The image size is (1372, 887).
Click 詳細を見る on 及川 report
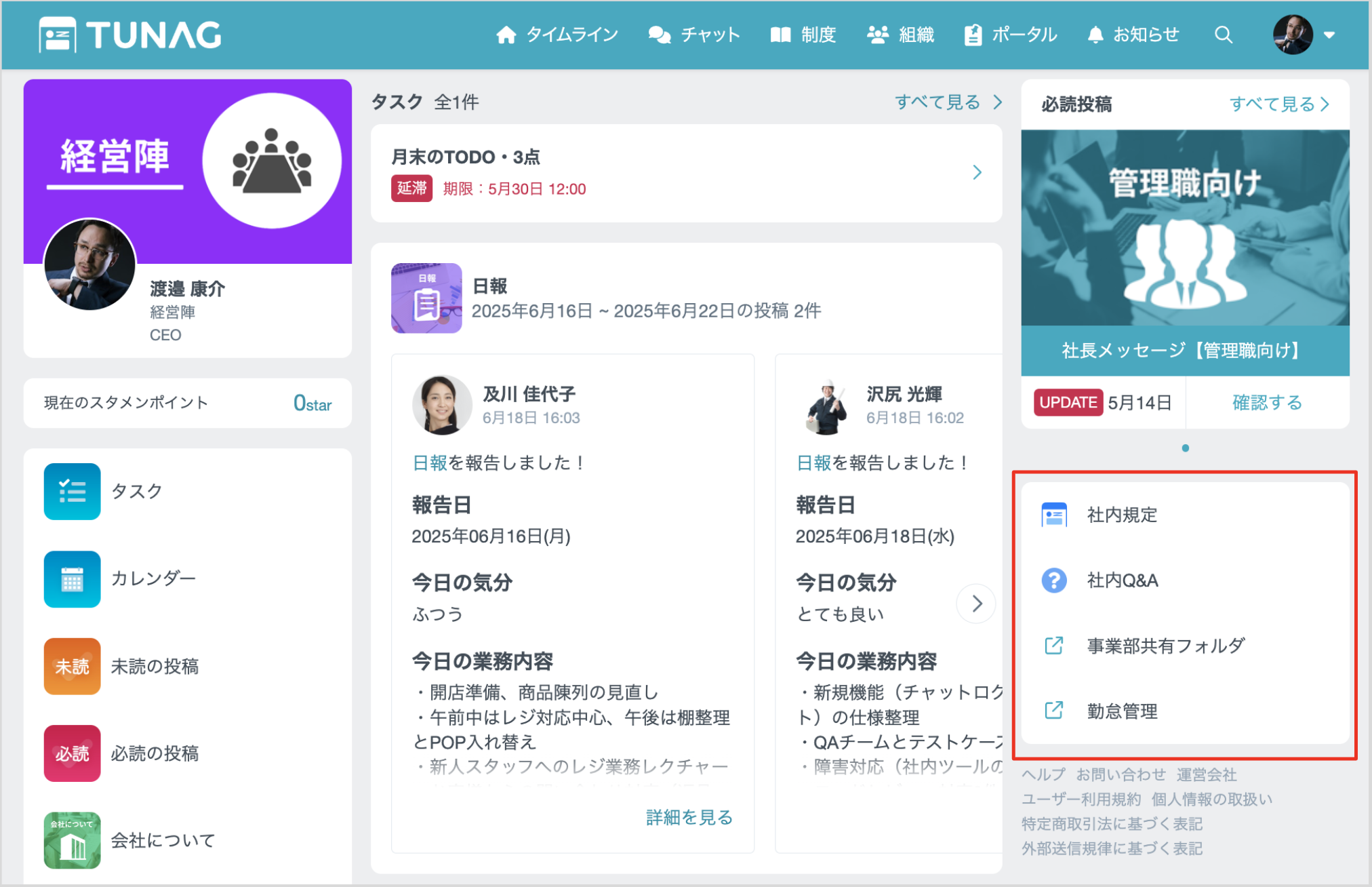pos(689,817)
